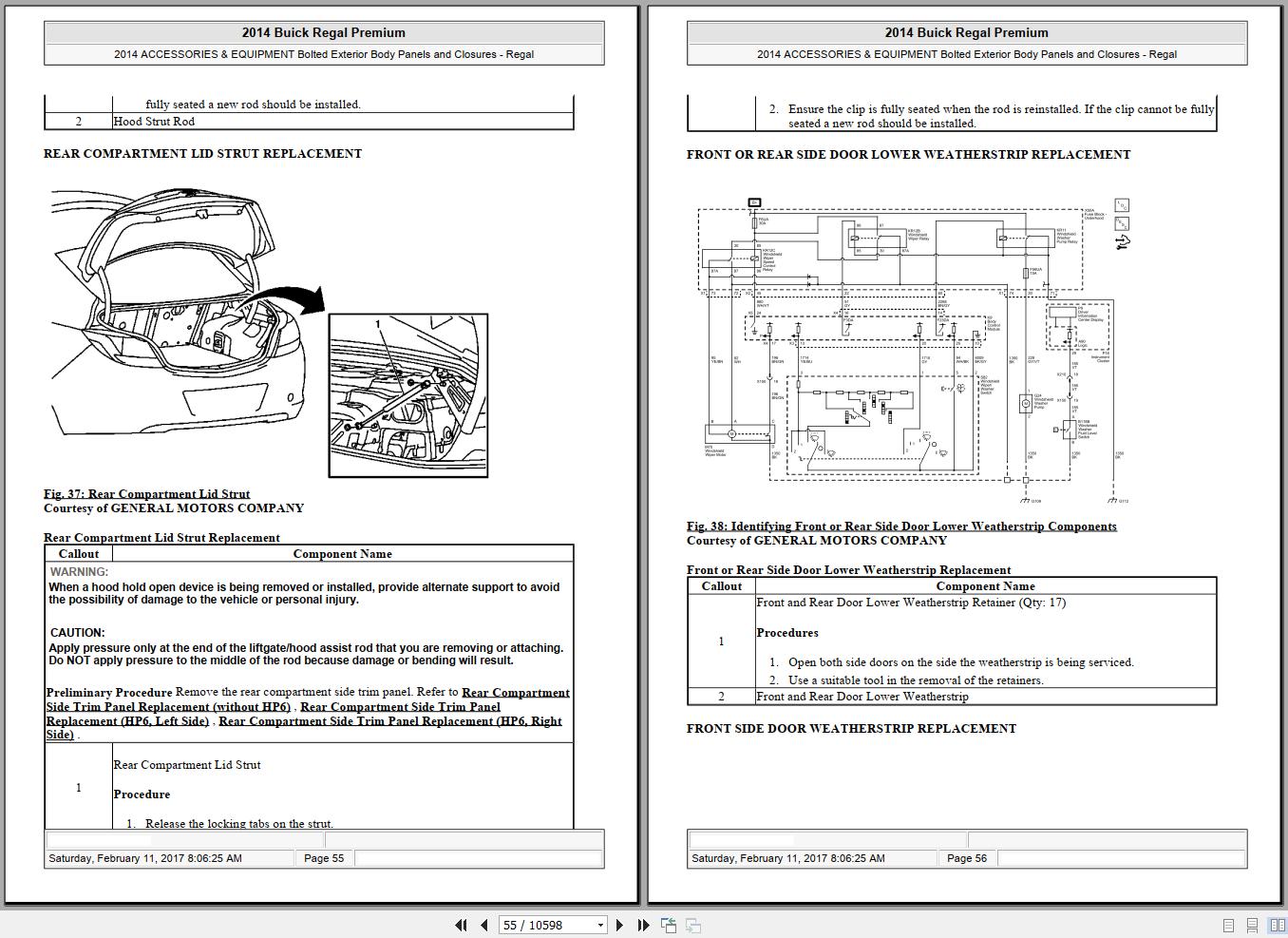This screenshot has height=938, width=1288.
Task: Click the Fig. 38 weatherstrip components caption link
Action: [x=901, y=526]
